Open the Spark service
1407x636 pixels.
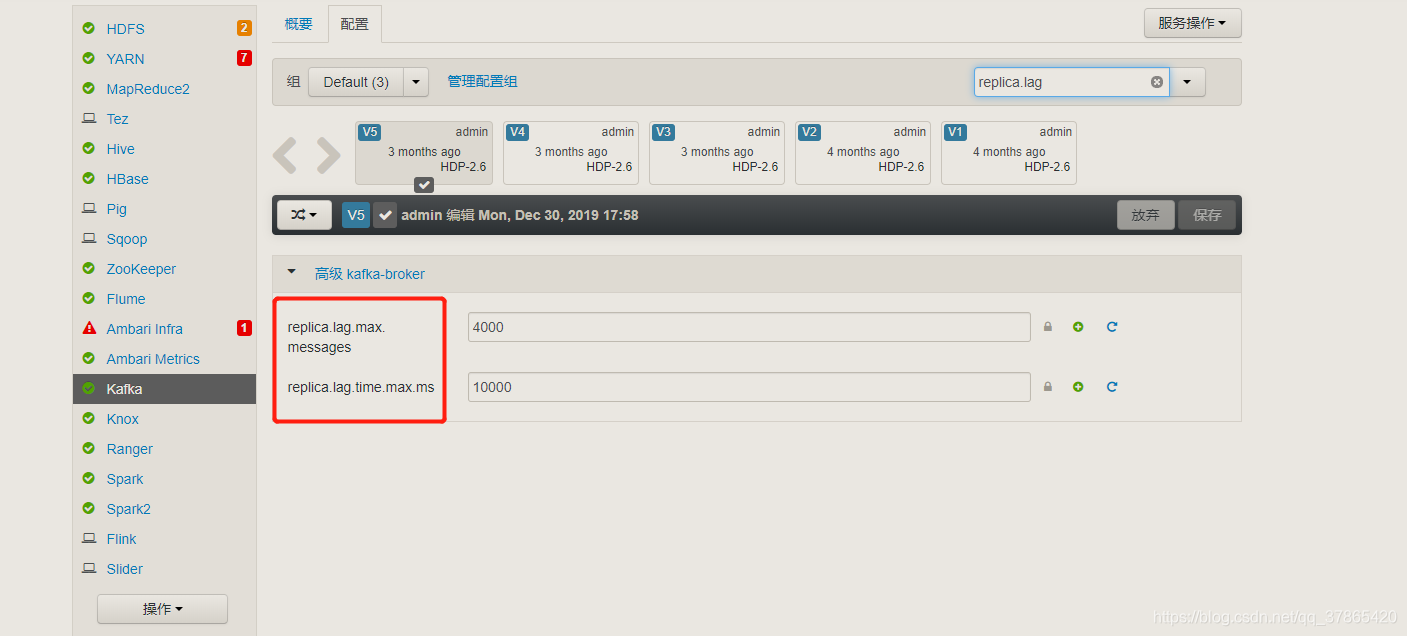(x=125, y=479)
